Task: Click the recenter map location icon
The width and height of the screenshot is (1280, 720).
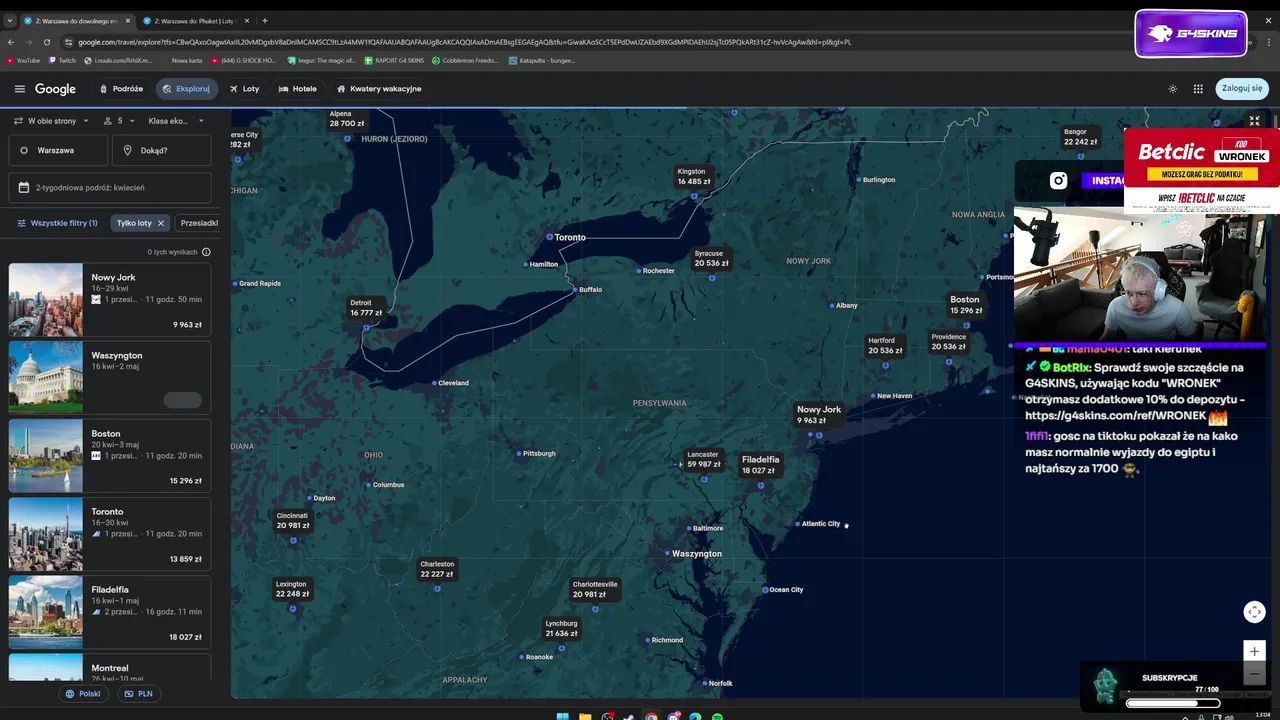Action: point(1254,611)
